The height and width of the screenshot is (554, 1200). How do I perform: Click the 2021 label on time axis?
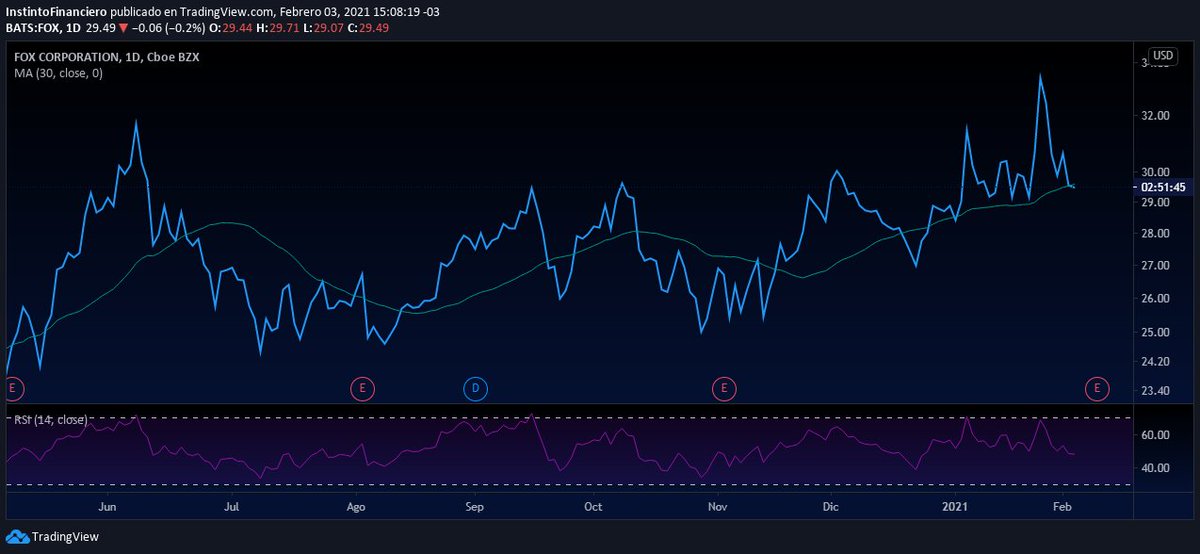coord(957,507)
